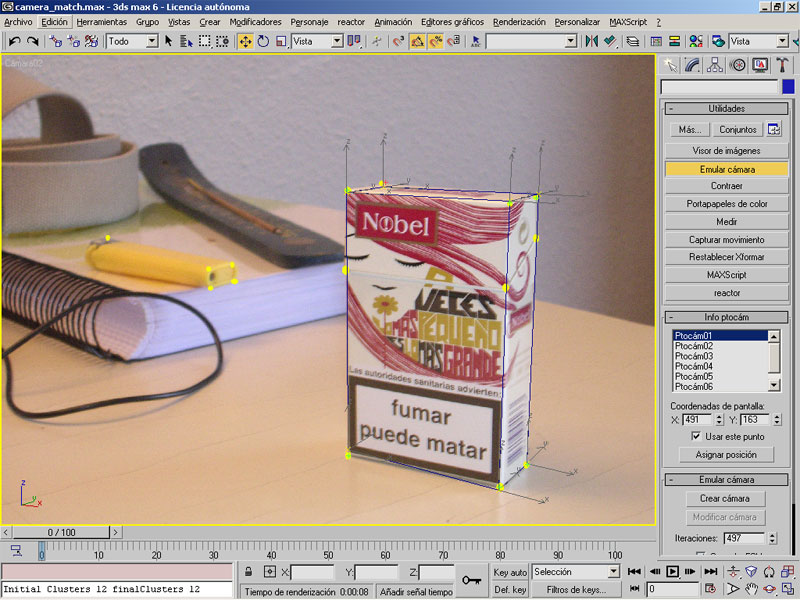Click the Redo arrow in the toolbar
800x600 pixels.
click(x=33, y=41)
